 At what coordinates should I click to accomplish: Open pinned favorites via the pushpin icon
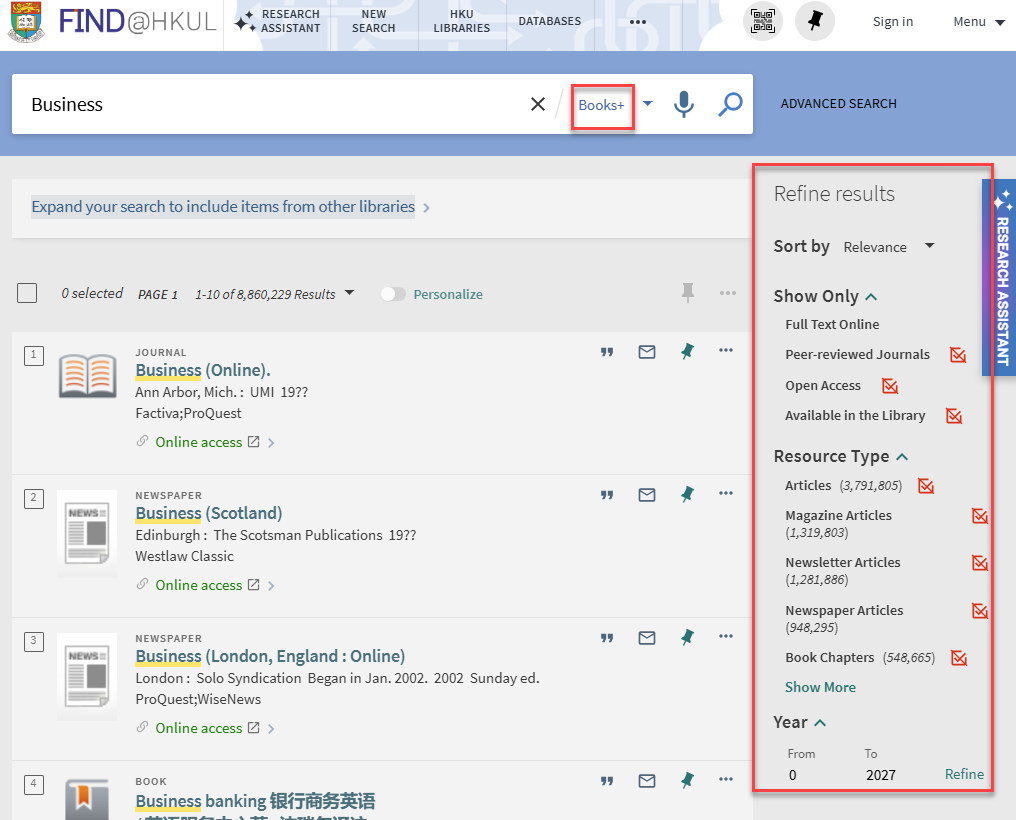815,20
